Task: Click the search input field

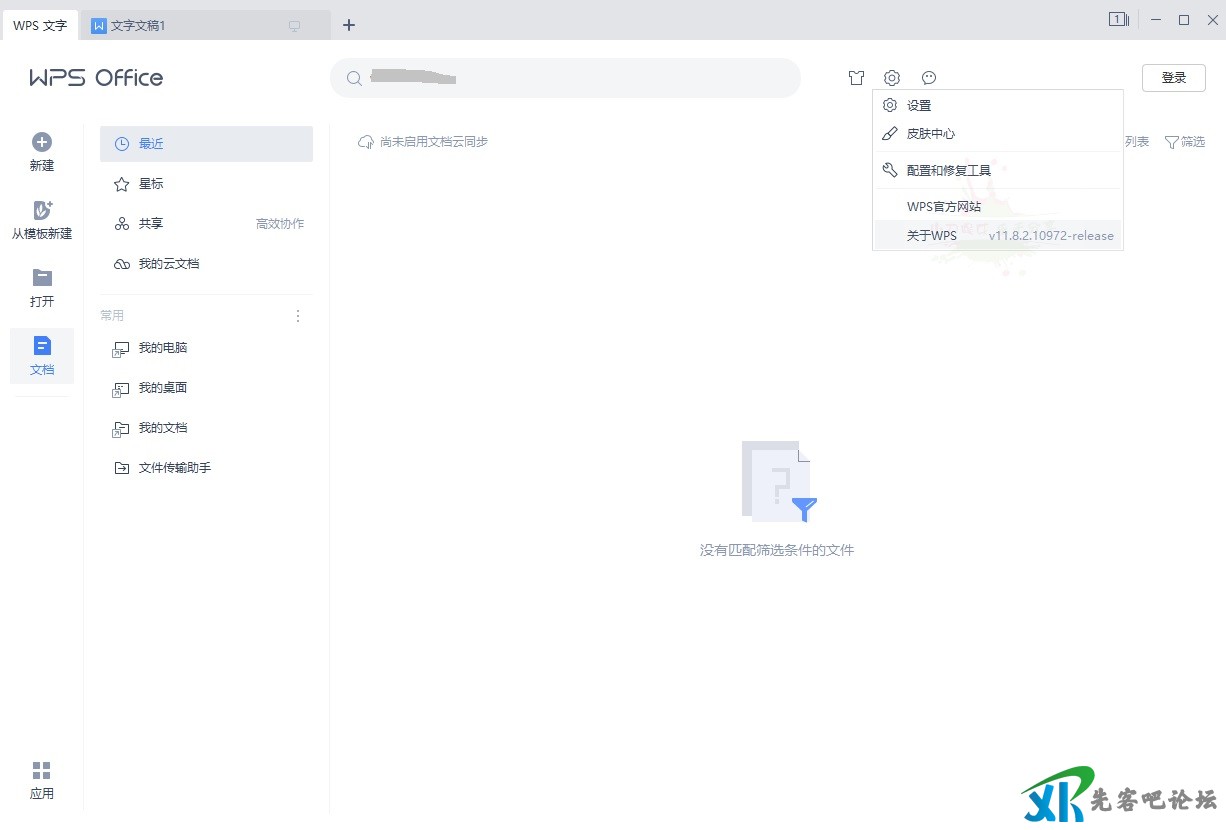Action: (565, 78)
